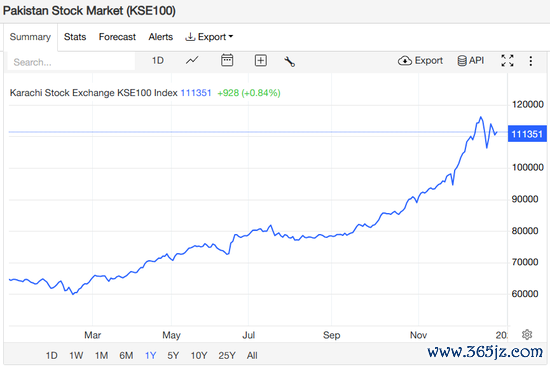Viewport: 550px width, 367px height.
Task: Click the Sep x-axis label
Action: pyautogui.click(x=331, y=335)
